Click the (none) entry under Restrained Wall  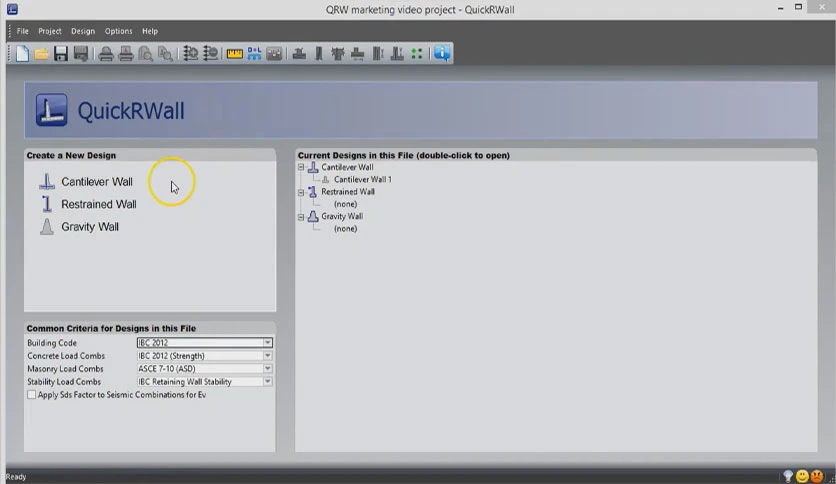[x=345, y=204]
